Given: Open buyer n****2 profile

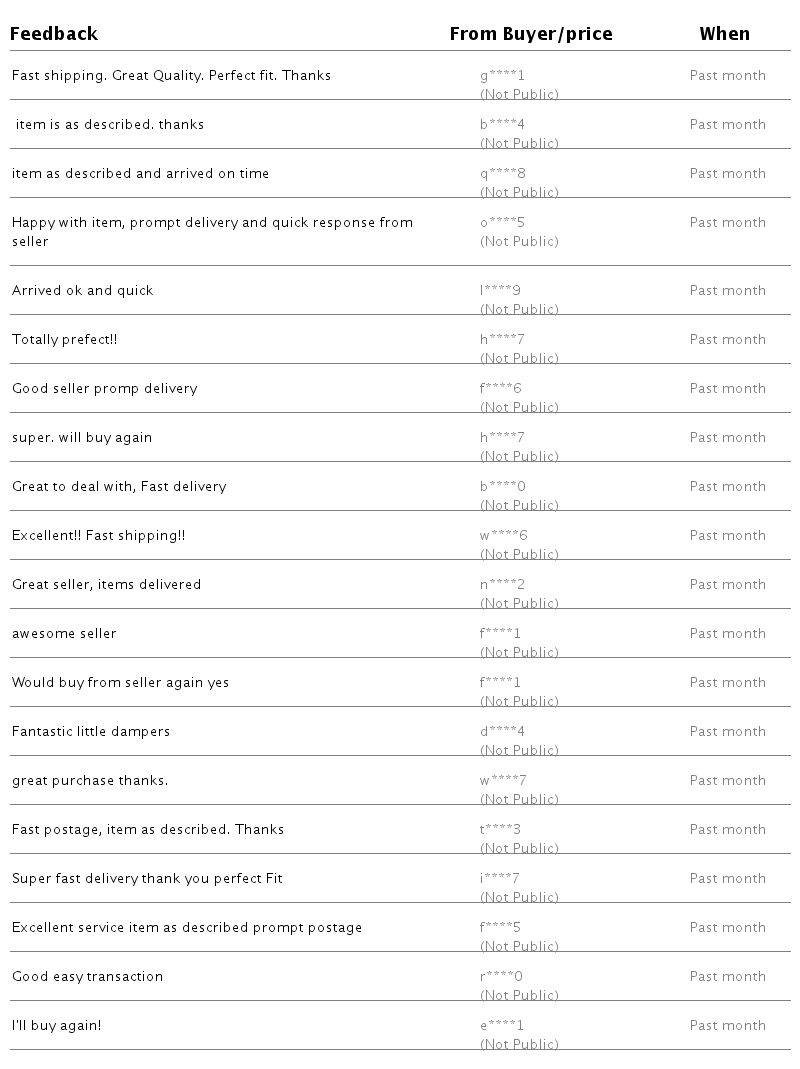Looking at the screenshot, I should pos(502,585).
